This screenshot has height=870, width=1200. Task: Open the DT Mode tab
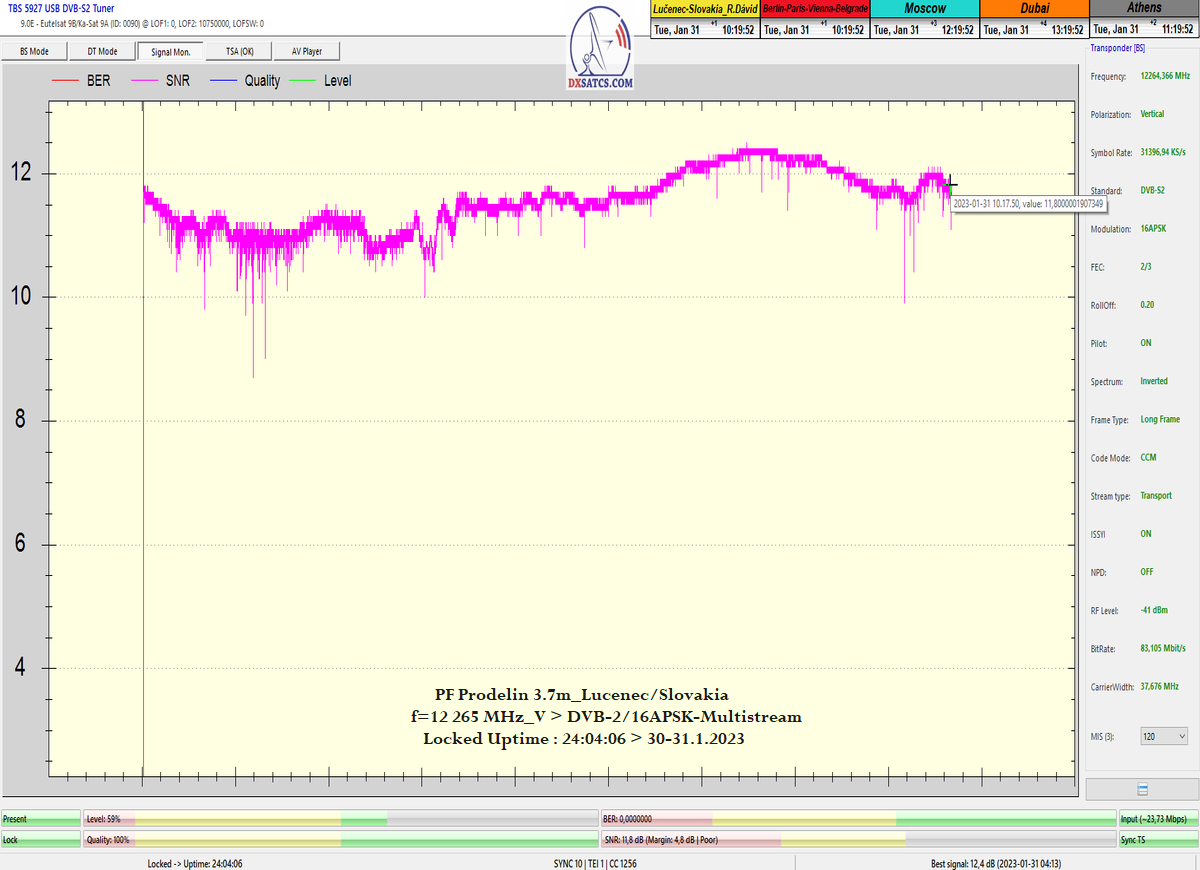pos(102,51)
